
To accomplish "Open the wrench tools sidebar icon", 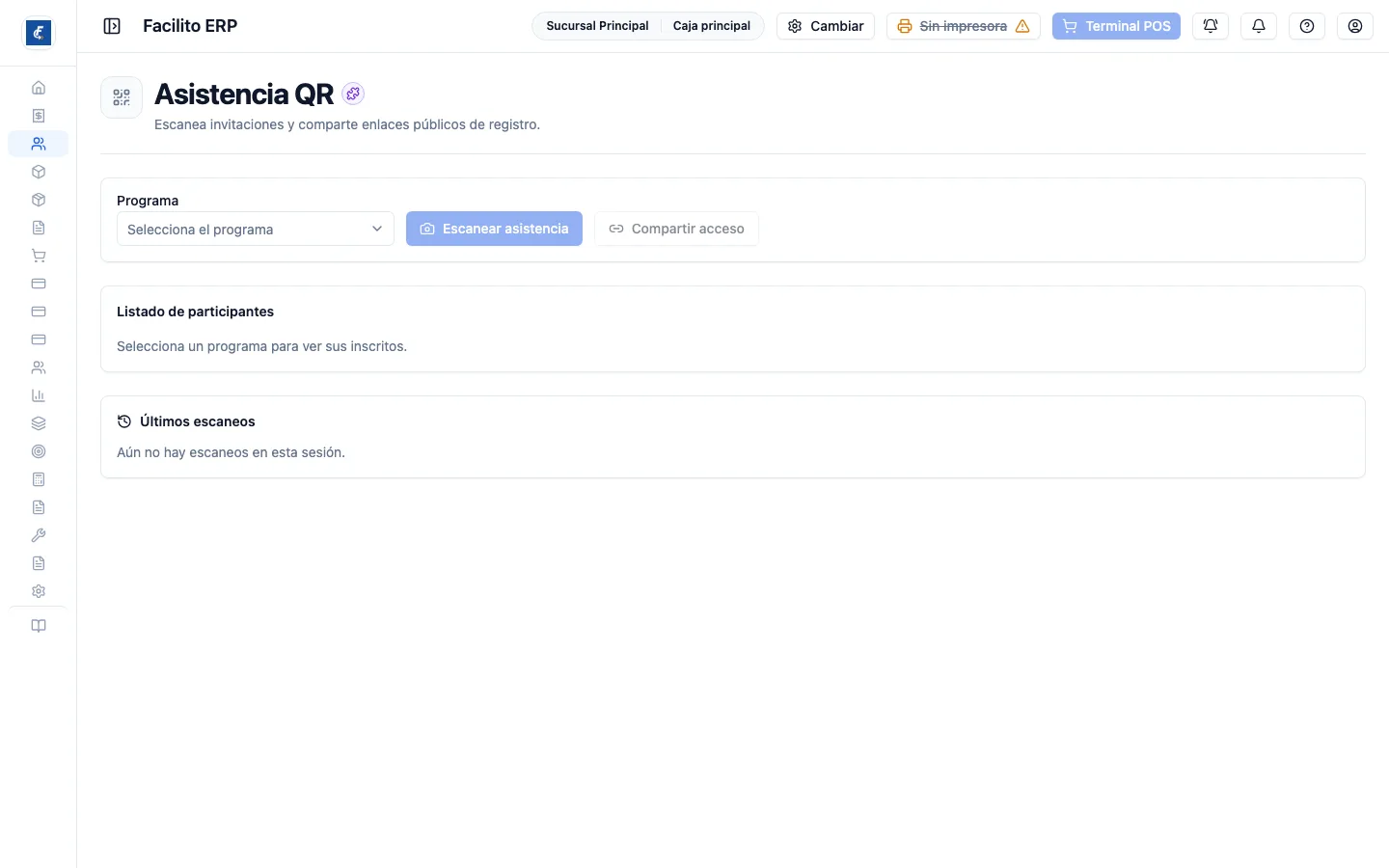I will [x=39, y=535].
